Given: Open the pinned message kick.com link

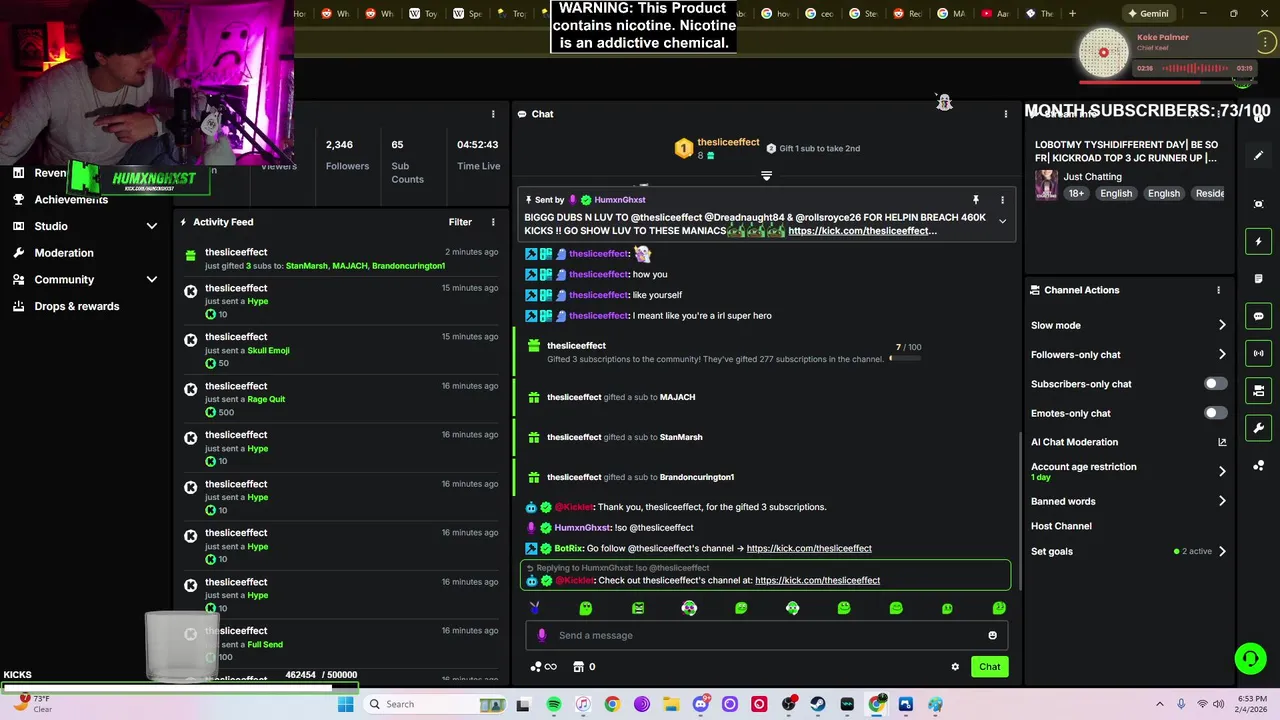Looking at the screenshot, I should click(x=862, y=231).
